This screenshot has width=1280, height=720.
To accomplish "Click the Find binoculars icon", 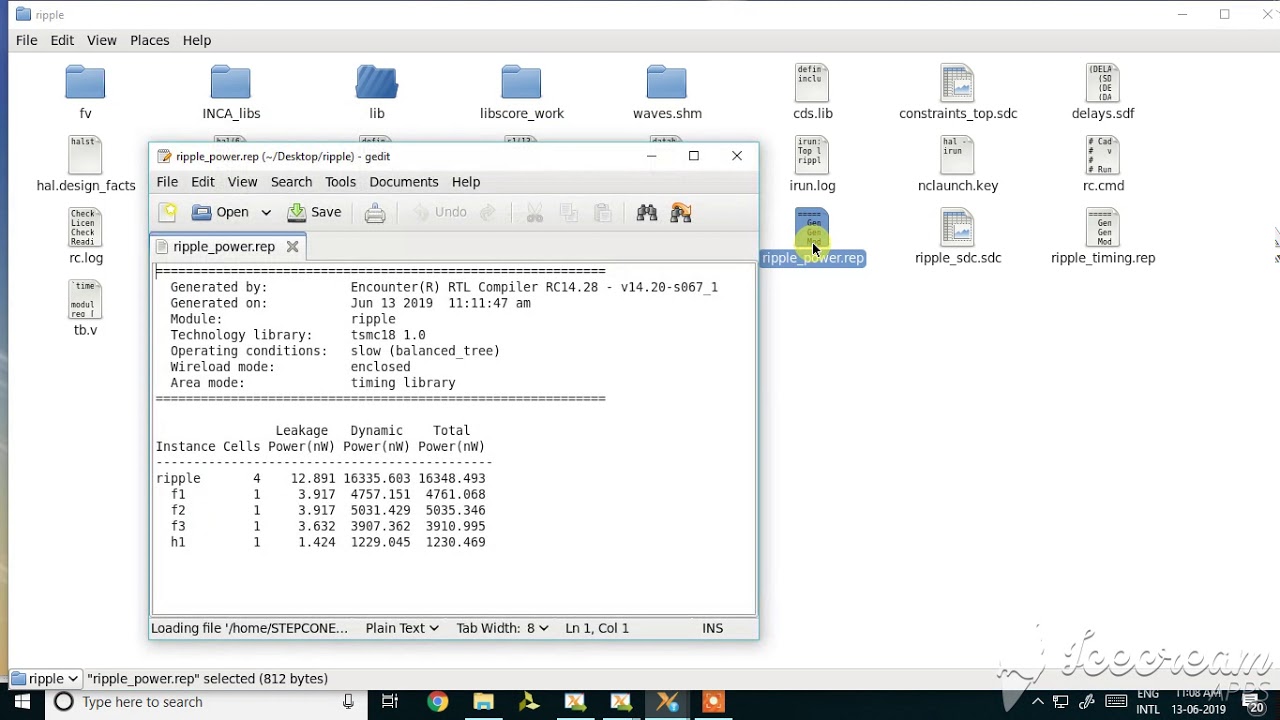I will tap(647, 212).
